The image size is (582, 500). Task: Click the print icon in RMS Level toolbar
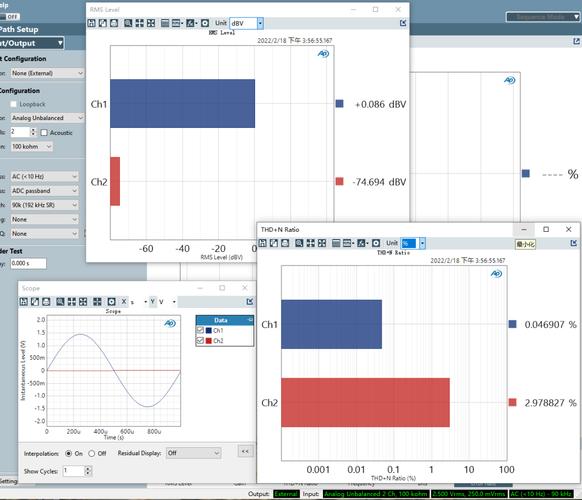pyautogui.click(x=114, y=23)
